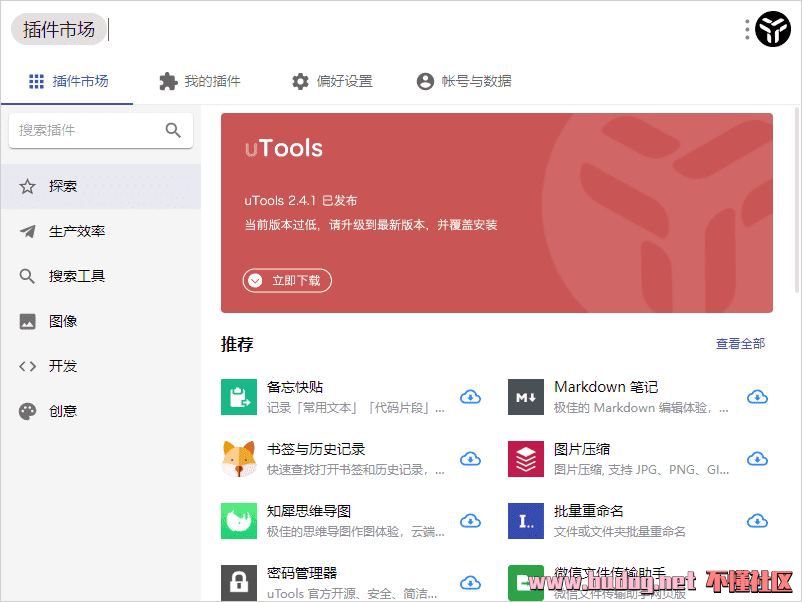Select the 探索 category in the sidebar

pyautogui.click(x=101, y=186)
